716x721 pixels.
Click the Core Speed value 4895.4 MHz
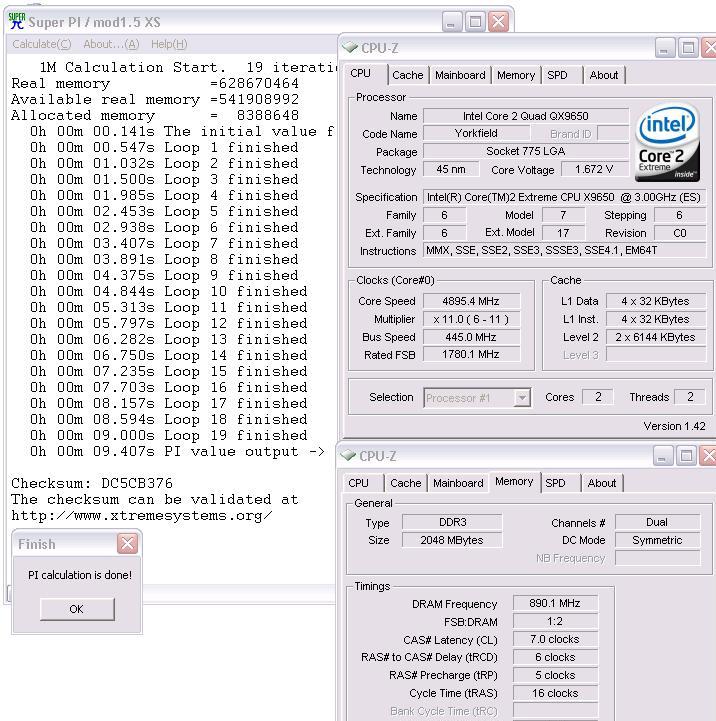[471, 301]
